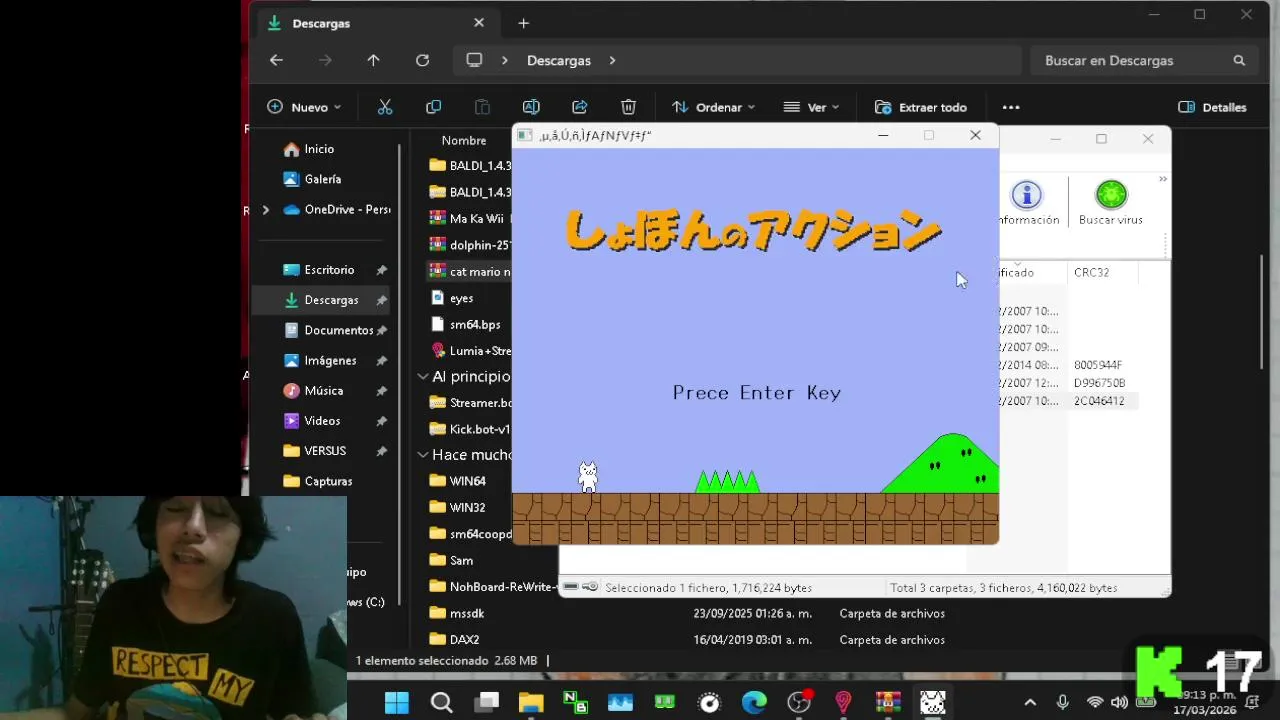The height and width of the screenshot is (720, 1280).
Task: Click the magnifier icon in the search box
Action: pyautogui.click(x=1239, y=60)
